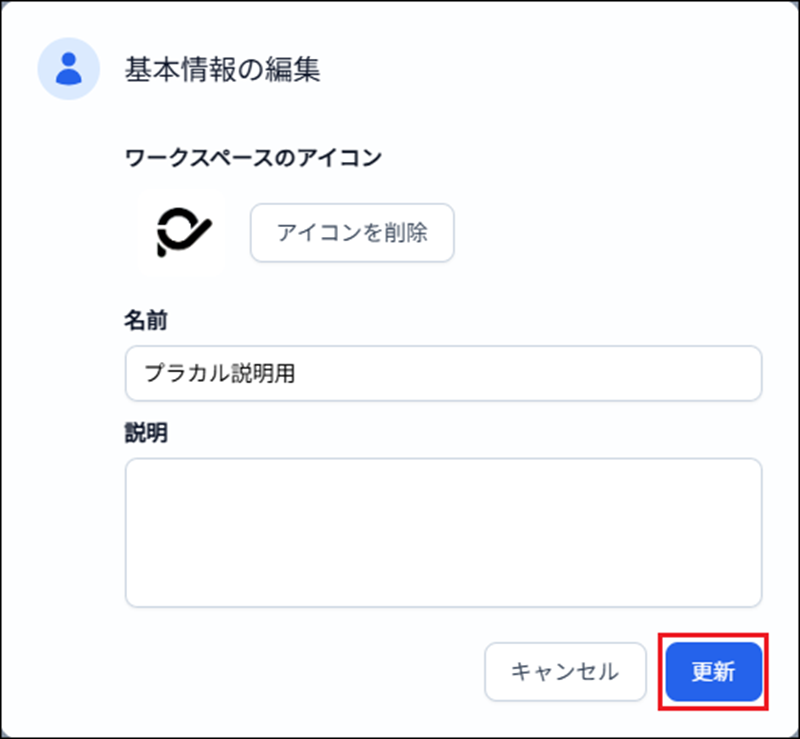800x739 pixels.
Task: Select the 説明 label text
Action: [146, 433]
